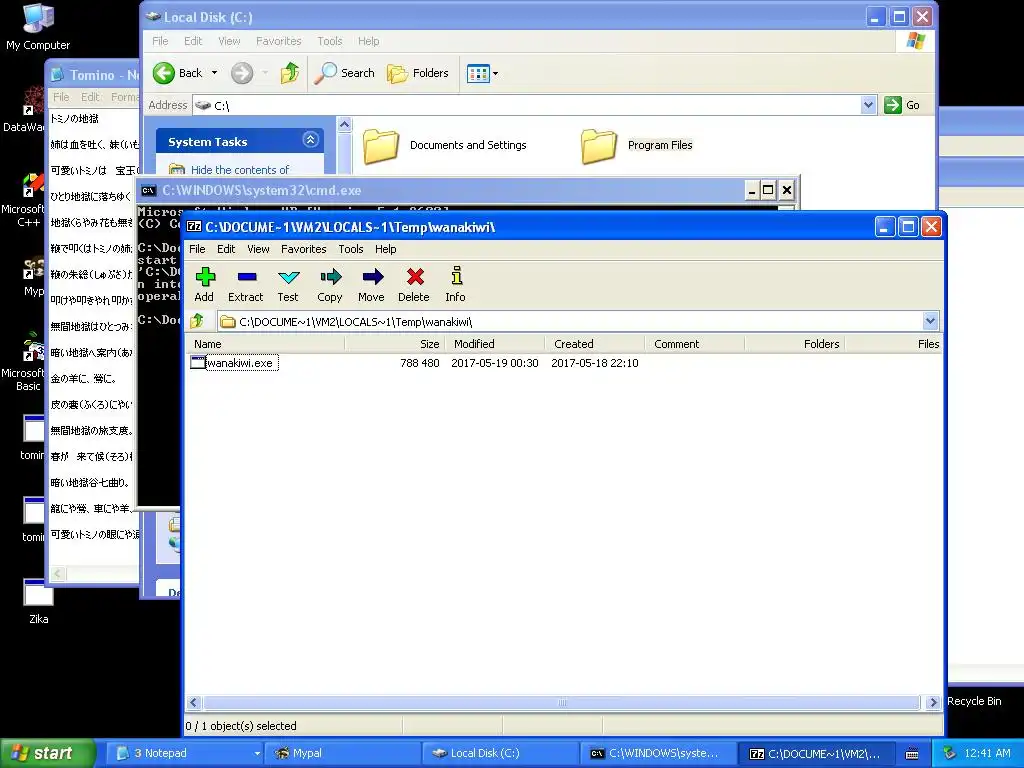Sort by Created column header
Screen dimensions: 1024x768
(596, 344)
